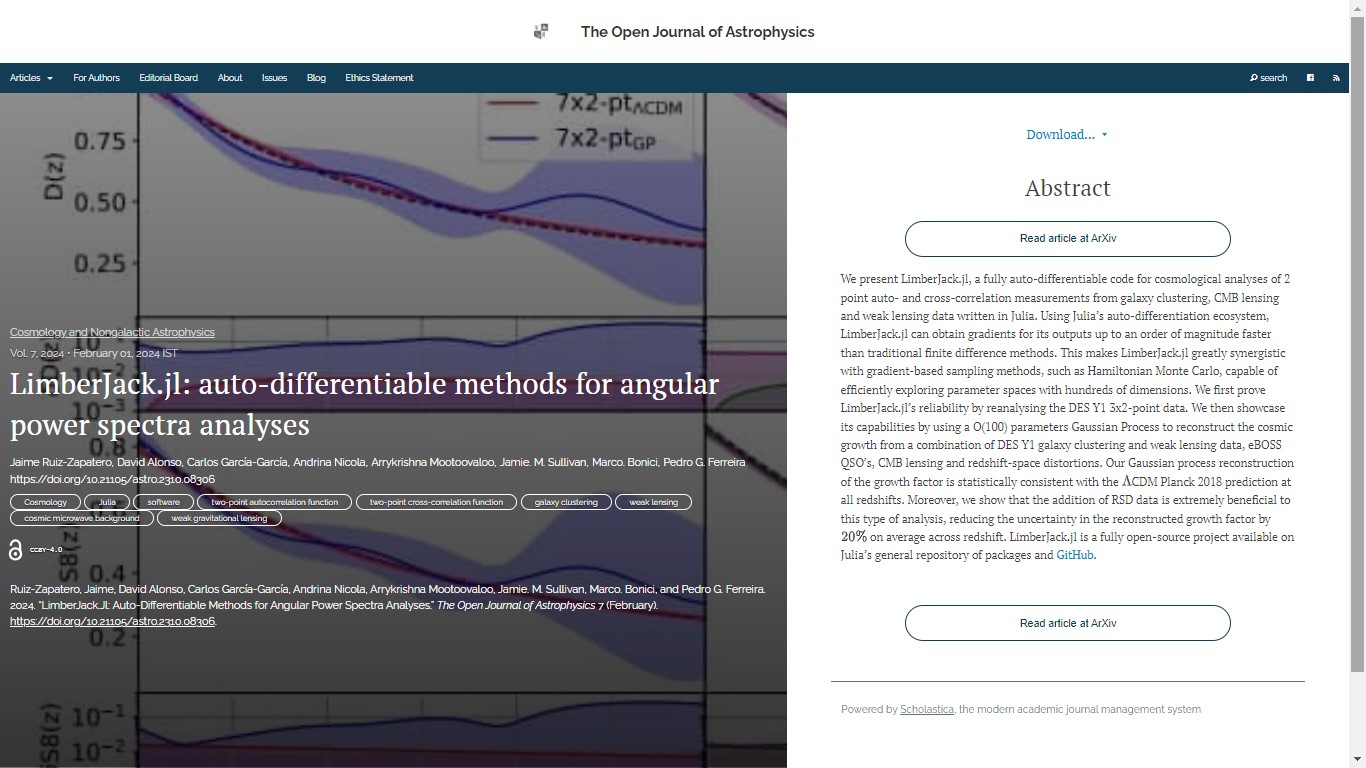The image size is (1366, 768).
Task: Click The Open Journal of Astrophysics title
Action: coord(697,32)
